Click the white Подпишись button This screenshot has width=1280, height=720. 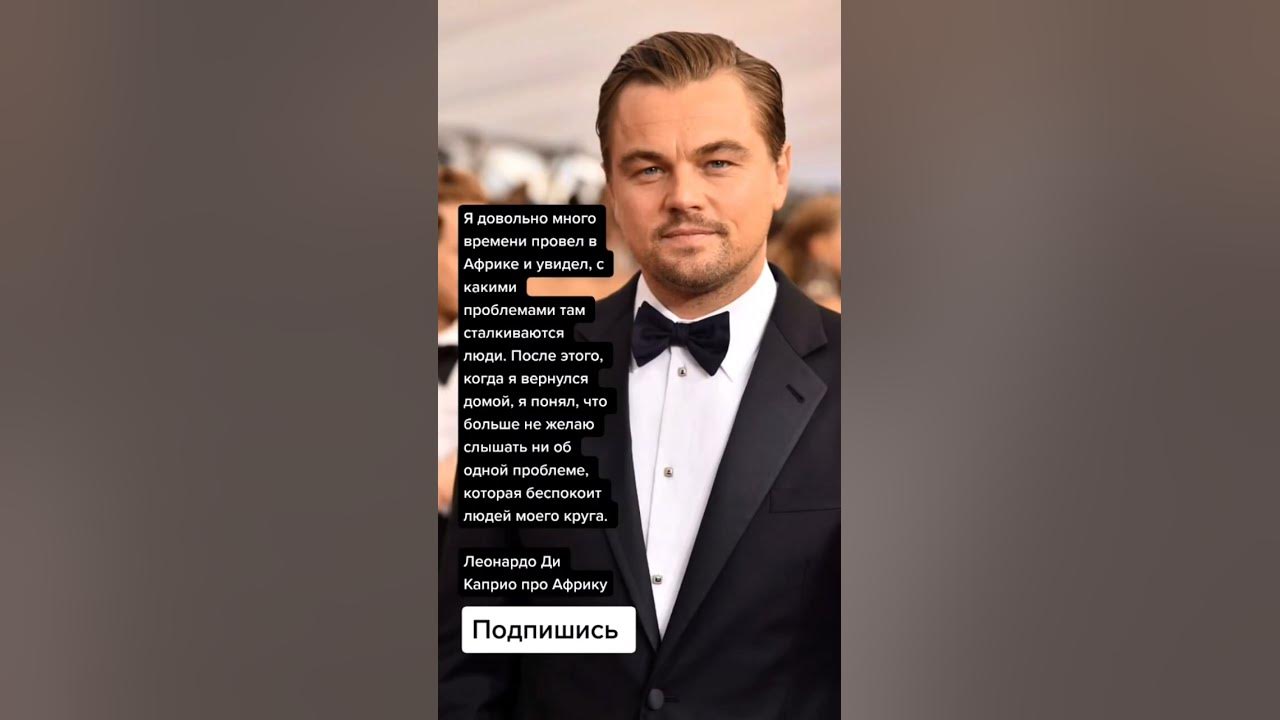point(548,630)
